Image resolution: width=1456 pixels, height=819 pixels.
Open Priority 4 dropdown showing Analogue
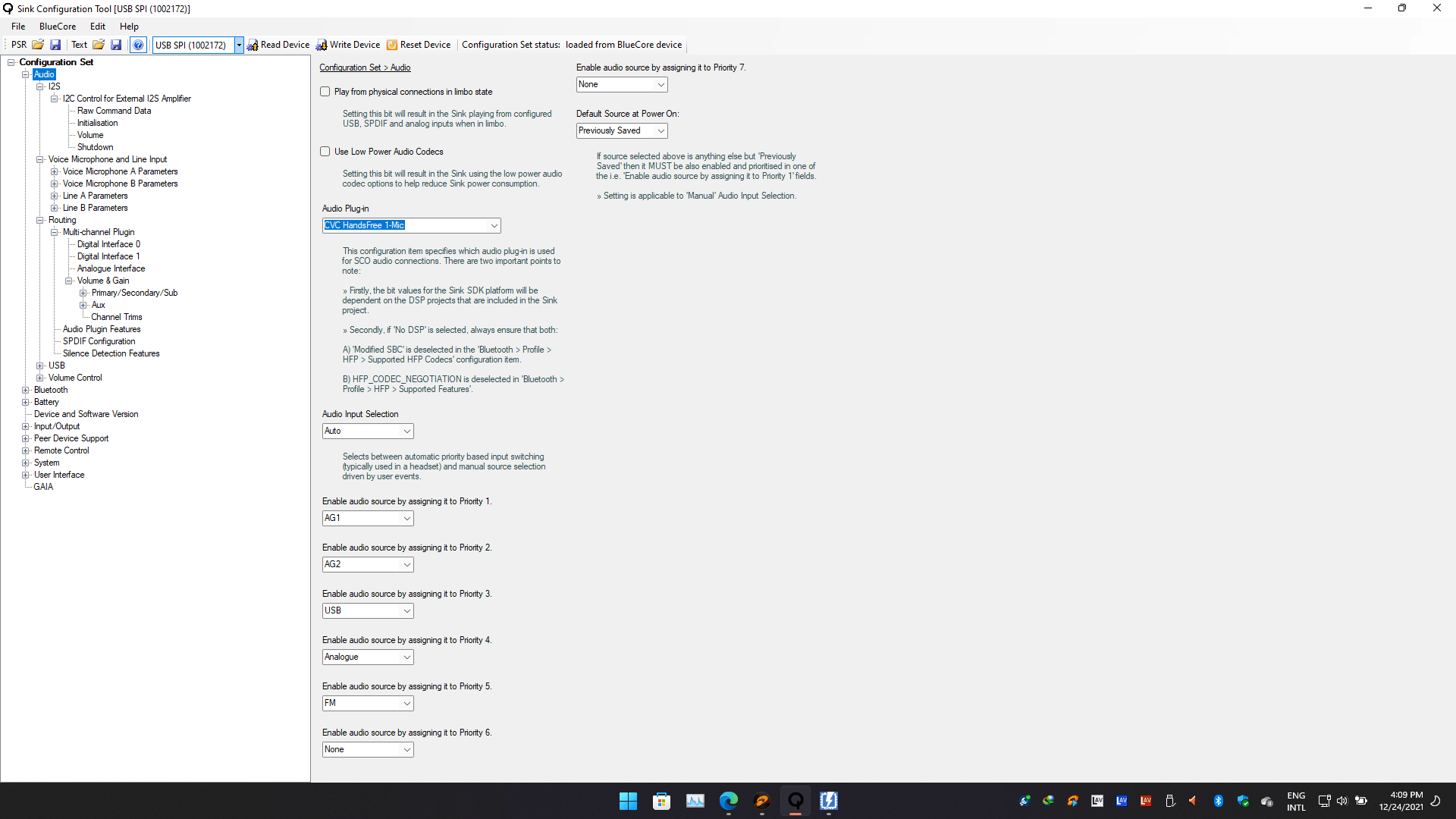(368, 657)
